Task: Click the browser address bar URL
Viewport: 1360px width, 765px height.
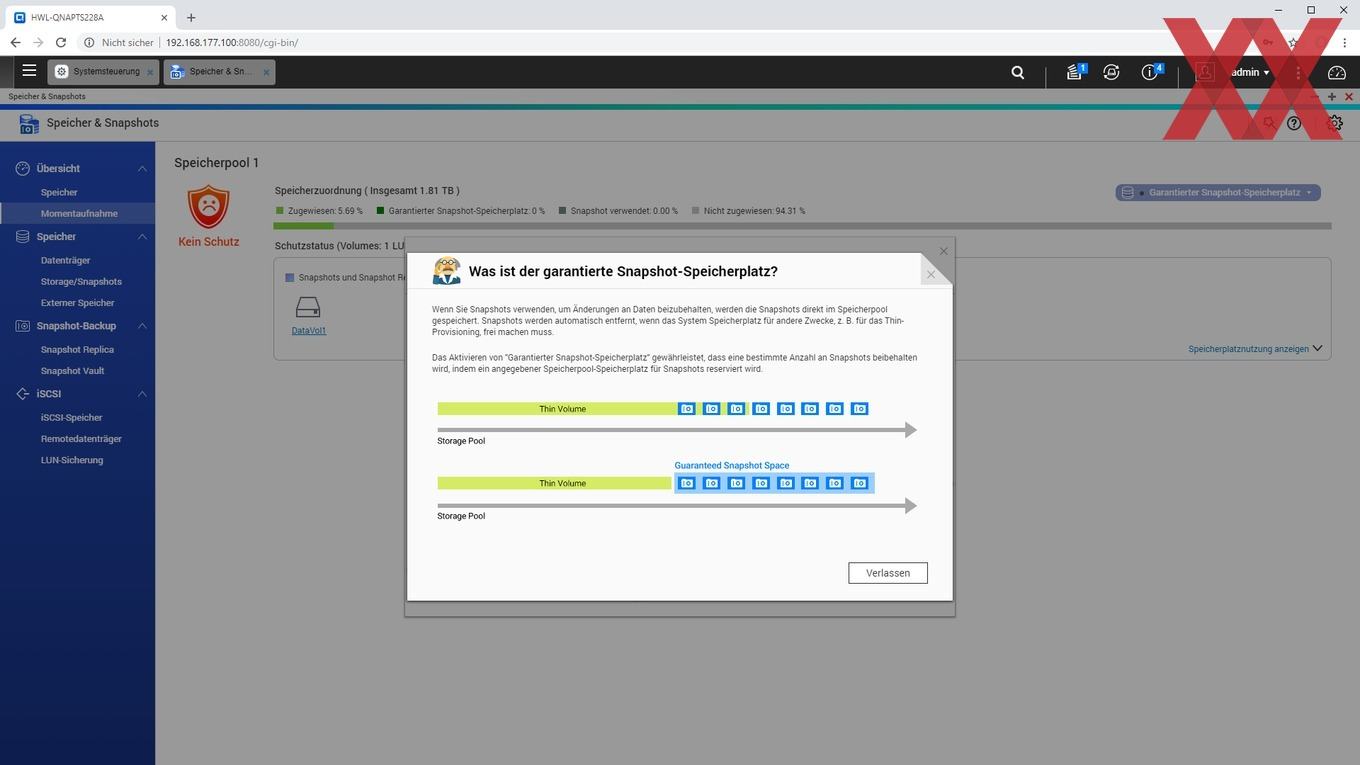Action: [232, 43]
